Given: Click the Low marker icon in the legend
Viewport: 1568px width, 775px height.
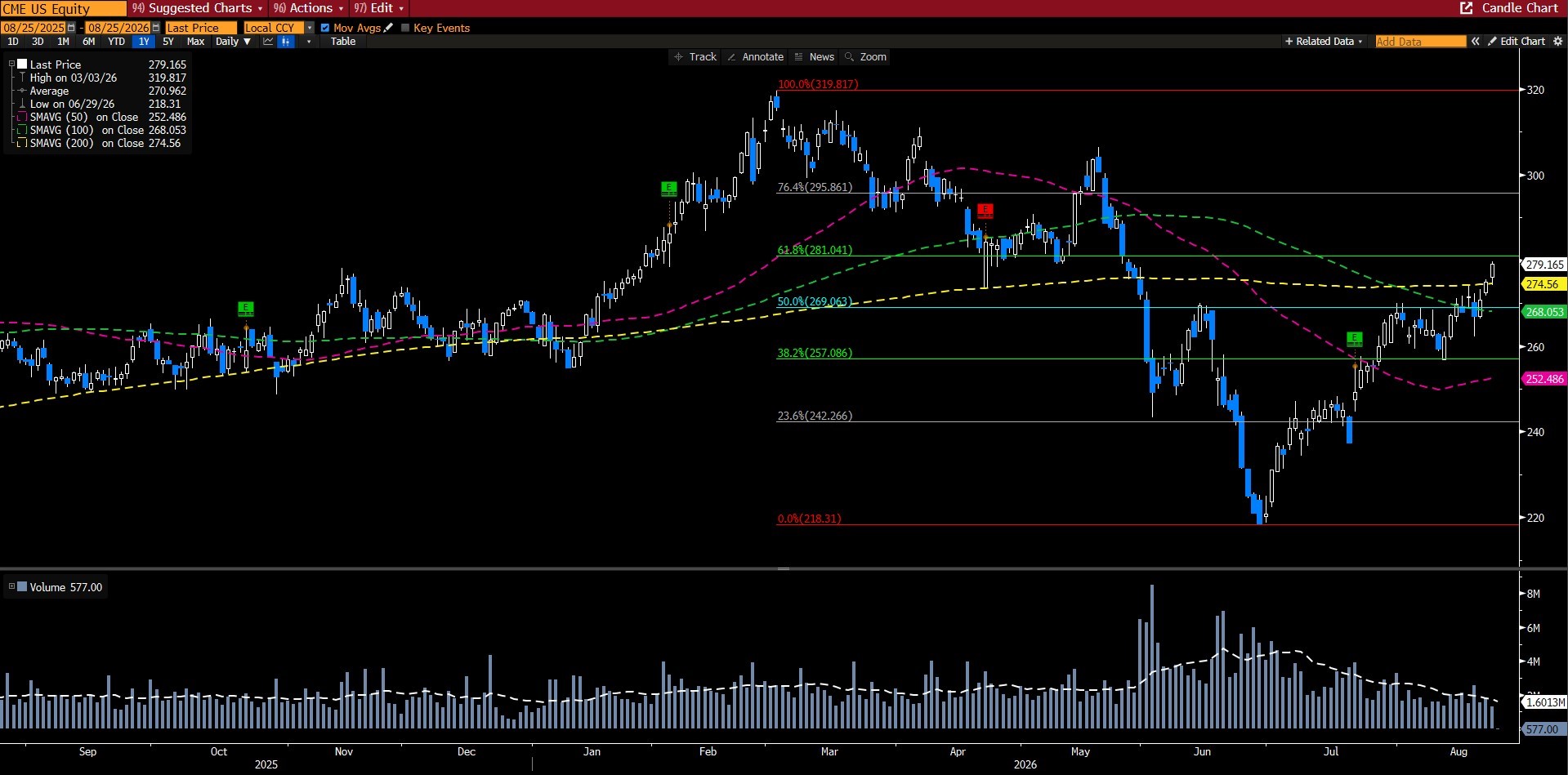Looking at the screenshot, I should pos(23,104).
